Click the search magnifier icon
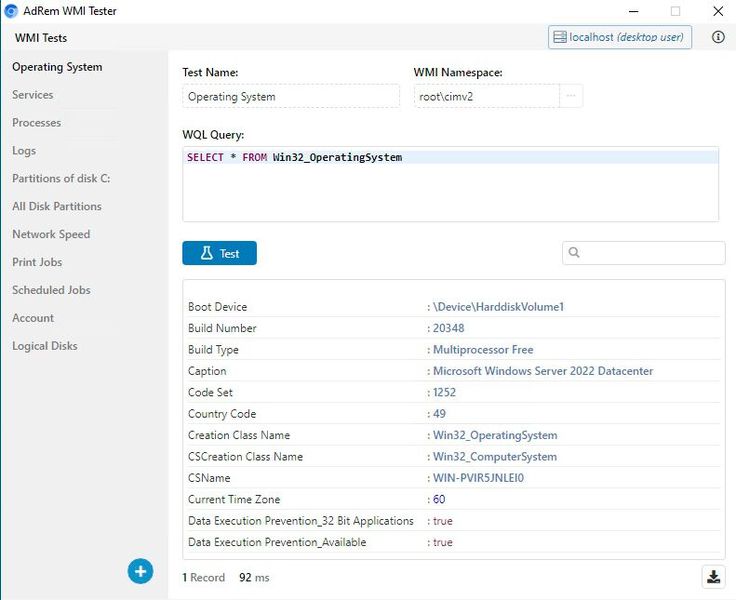Screen dimensions: 736x600 pos(574,253)
